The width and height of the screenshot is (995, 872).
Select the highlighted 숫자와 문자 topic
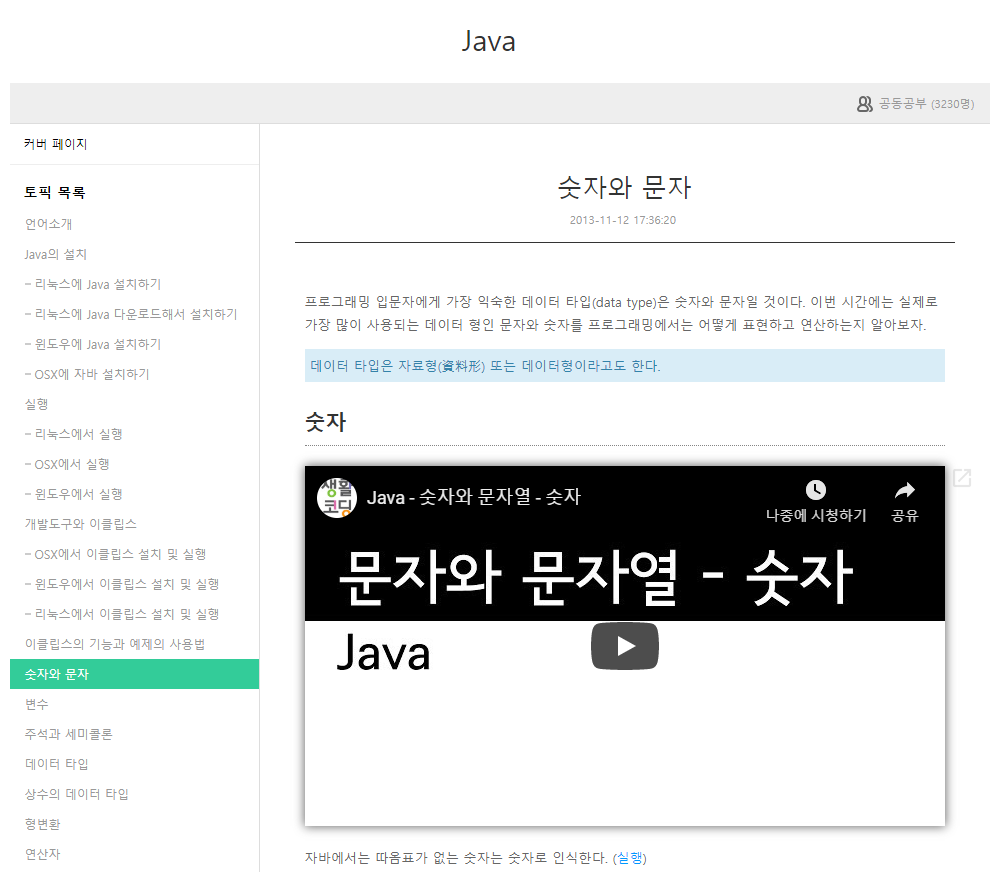[57, 674]
